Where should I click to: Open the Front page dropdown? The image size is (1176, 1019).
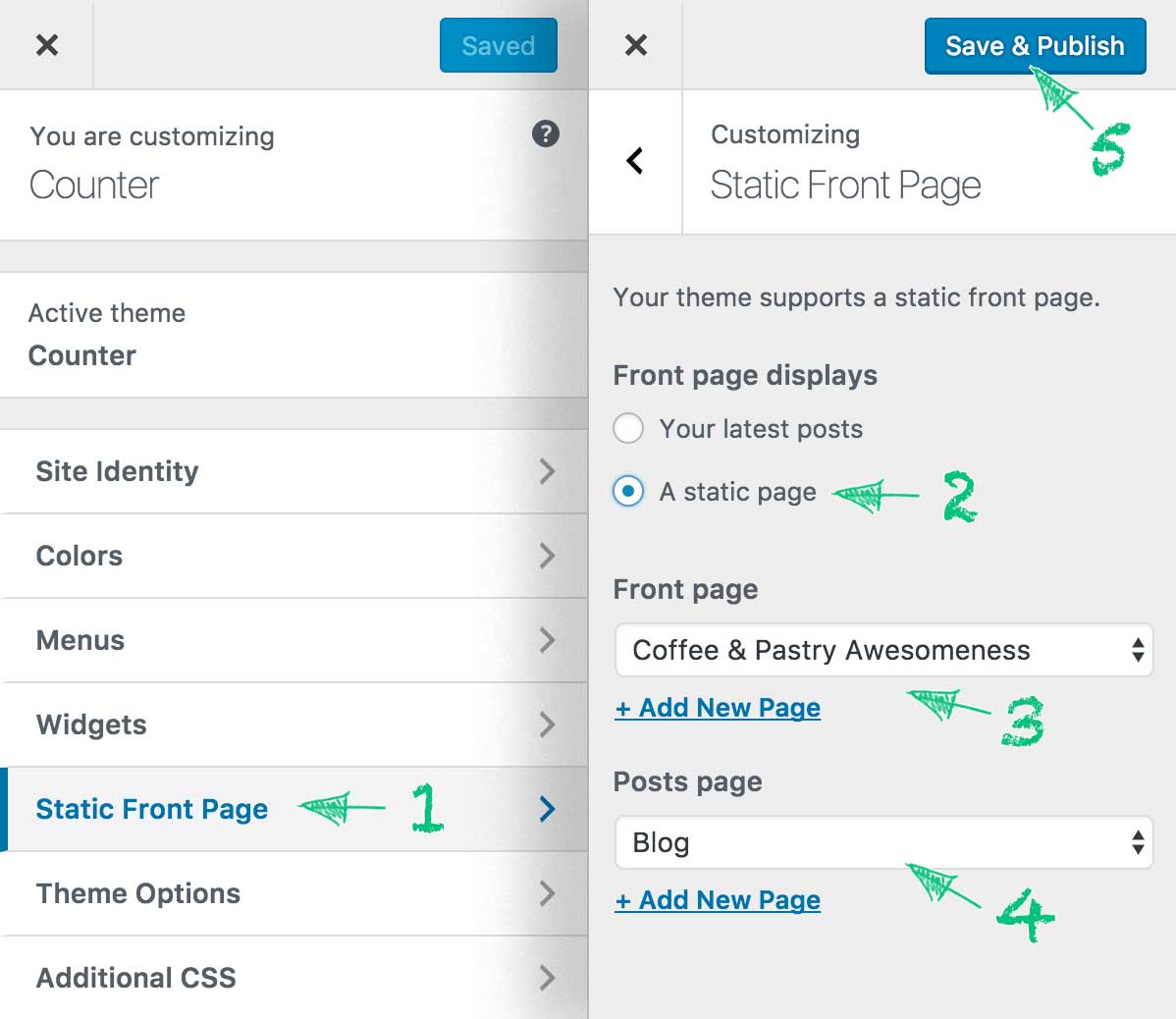[x=883, y=650]
